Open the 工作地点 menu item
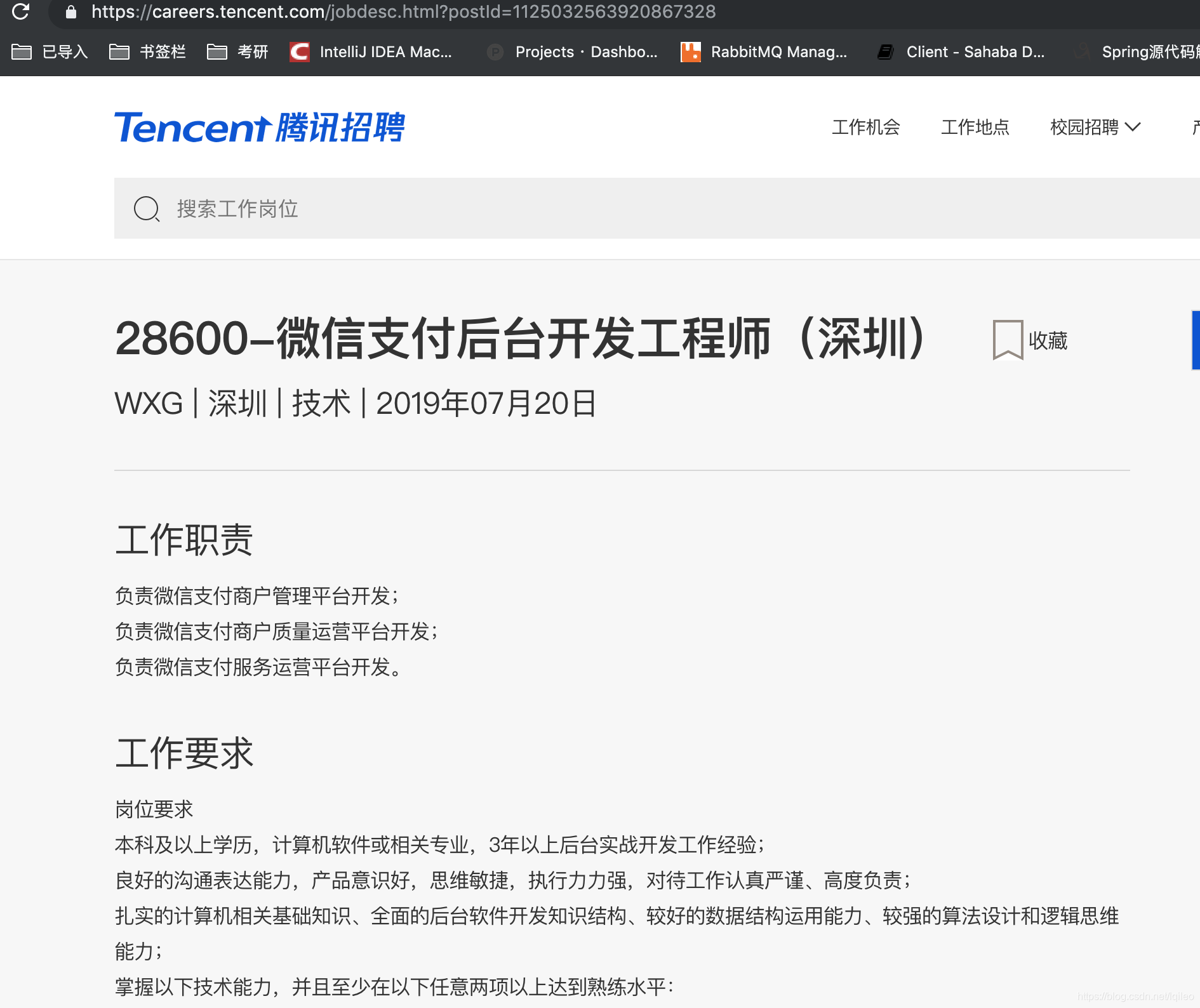Screen dimensions: 1200x1008 tap(975, 127)
